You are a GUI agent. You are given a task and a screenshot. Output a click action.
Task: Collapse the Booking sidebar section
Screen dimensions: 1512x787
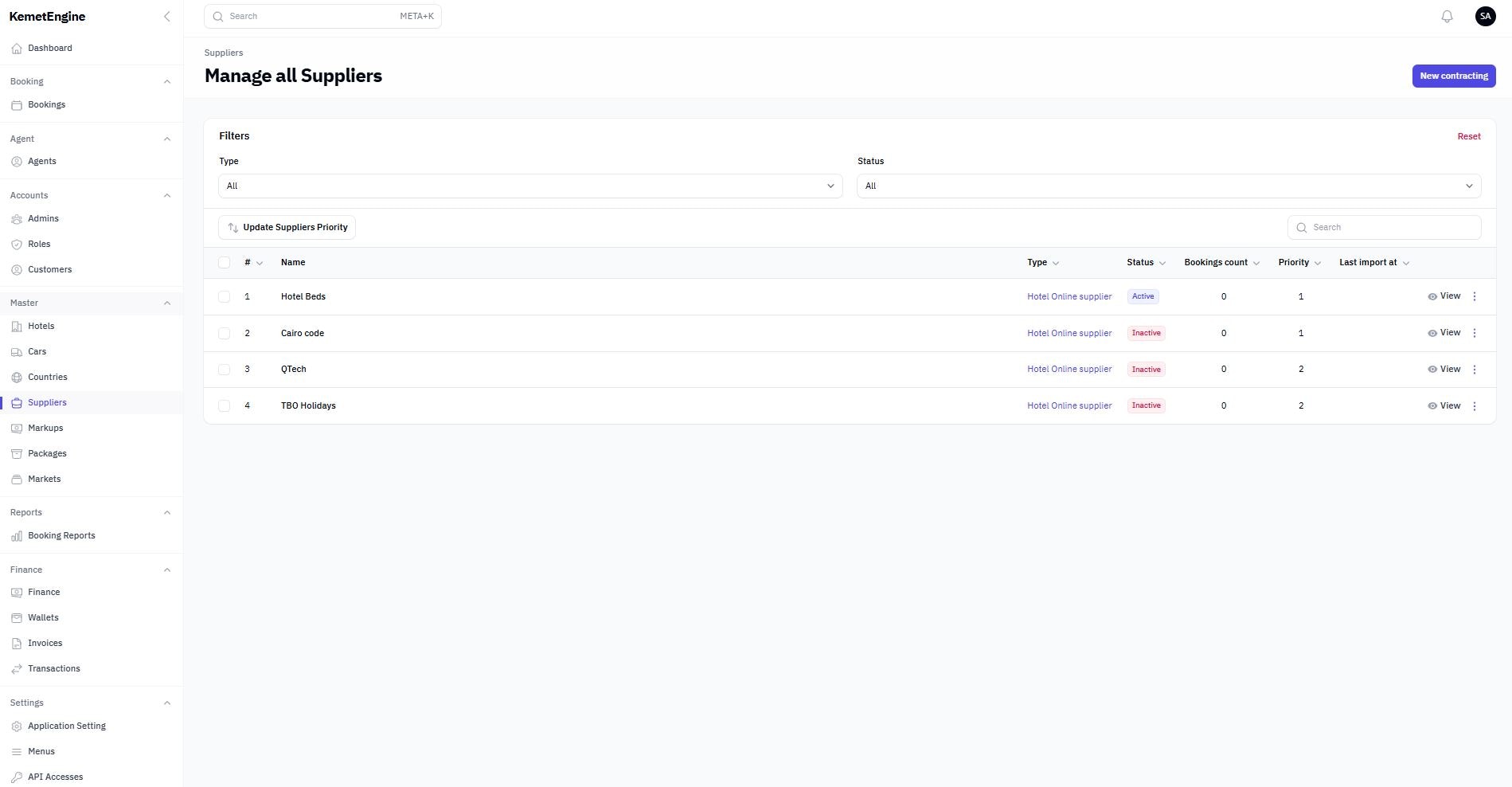click(166, 81)
